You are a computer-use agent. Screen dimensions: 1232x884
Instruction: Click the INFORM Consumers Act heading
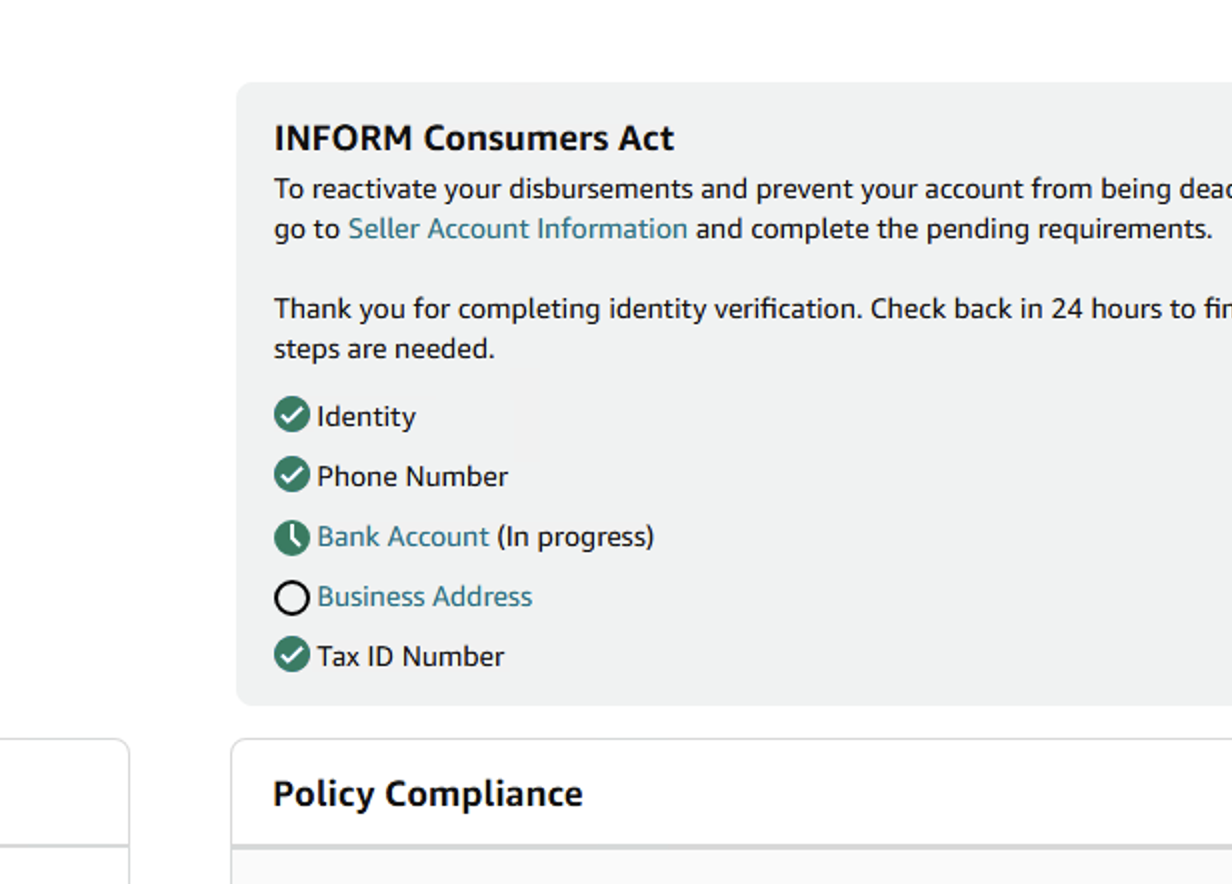pos(474,138)
